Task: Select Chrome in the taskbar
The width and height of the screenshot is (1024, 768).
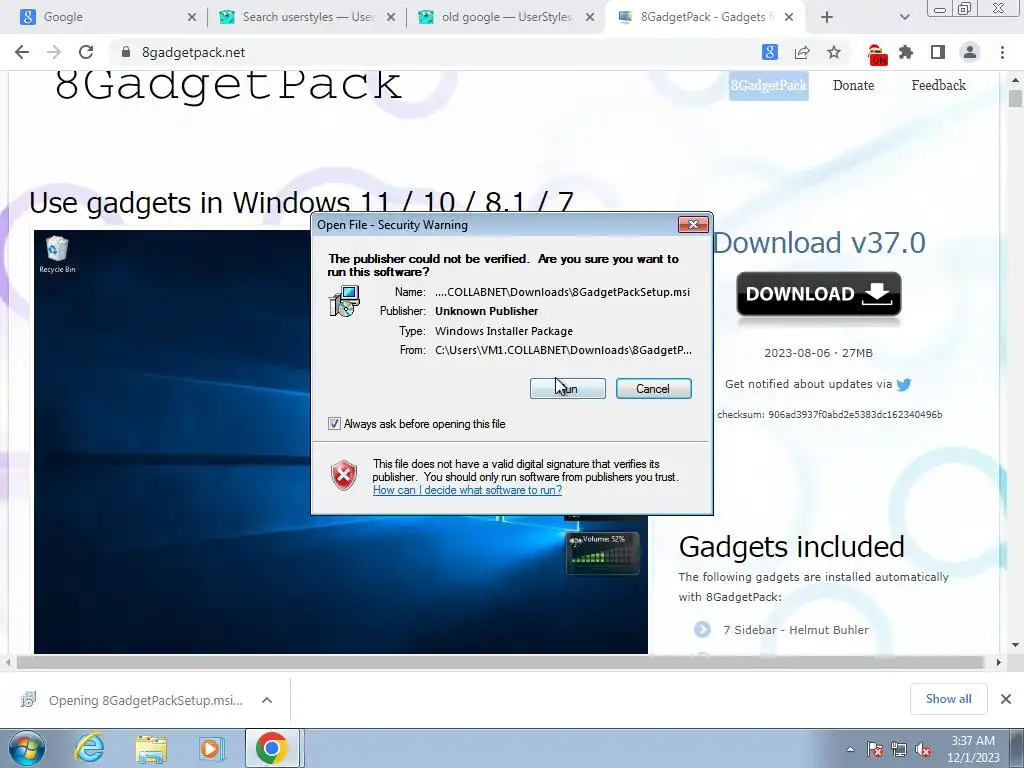Action: point(272,748)
